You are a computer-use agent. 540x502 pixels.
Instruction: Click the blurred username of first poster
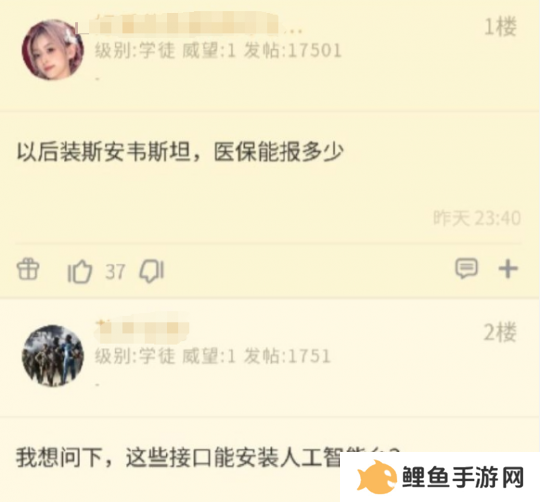(188, 24)
